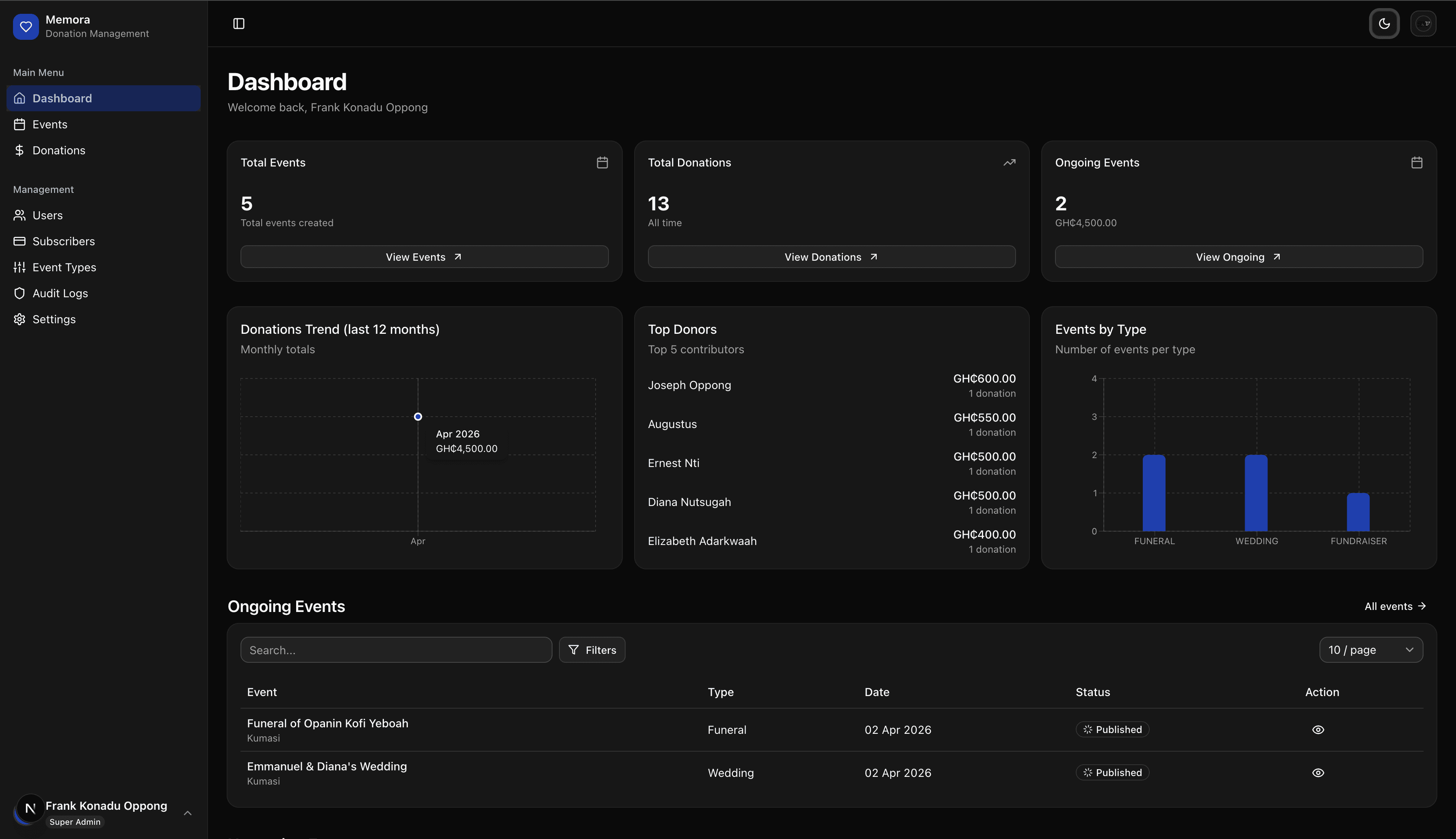1456x839 pixels.
Task: Collapse the sidebar with the panel icon
Action: 238,24
